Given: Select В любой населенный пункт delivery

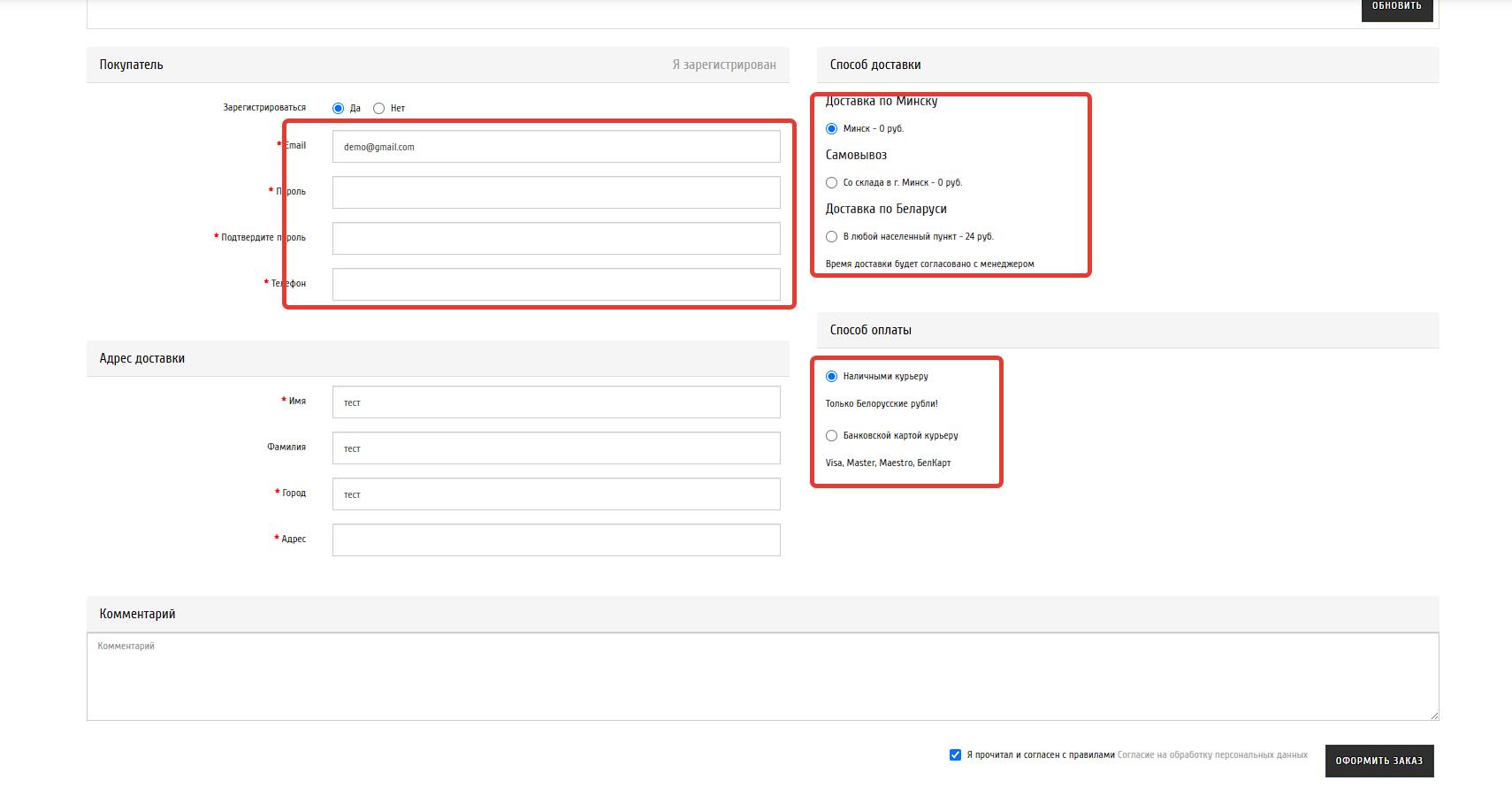Looking at the screenshot, I should (831, 236).
